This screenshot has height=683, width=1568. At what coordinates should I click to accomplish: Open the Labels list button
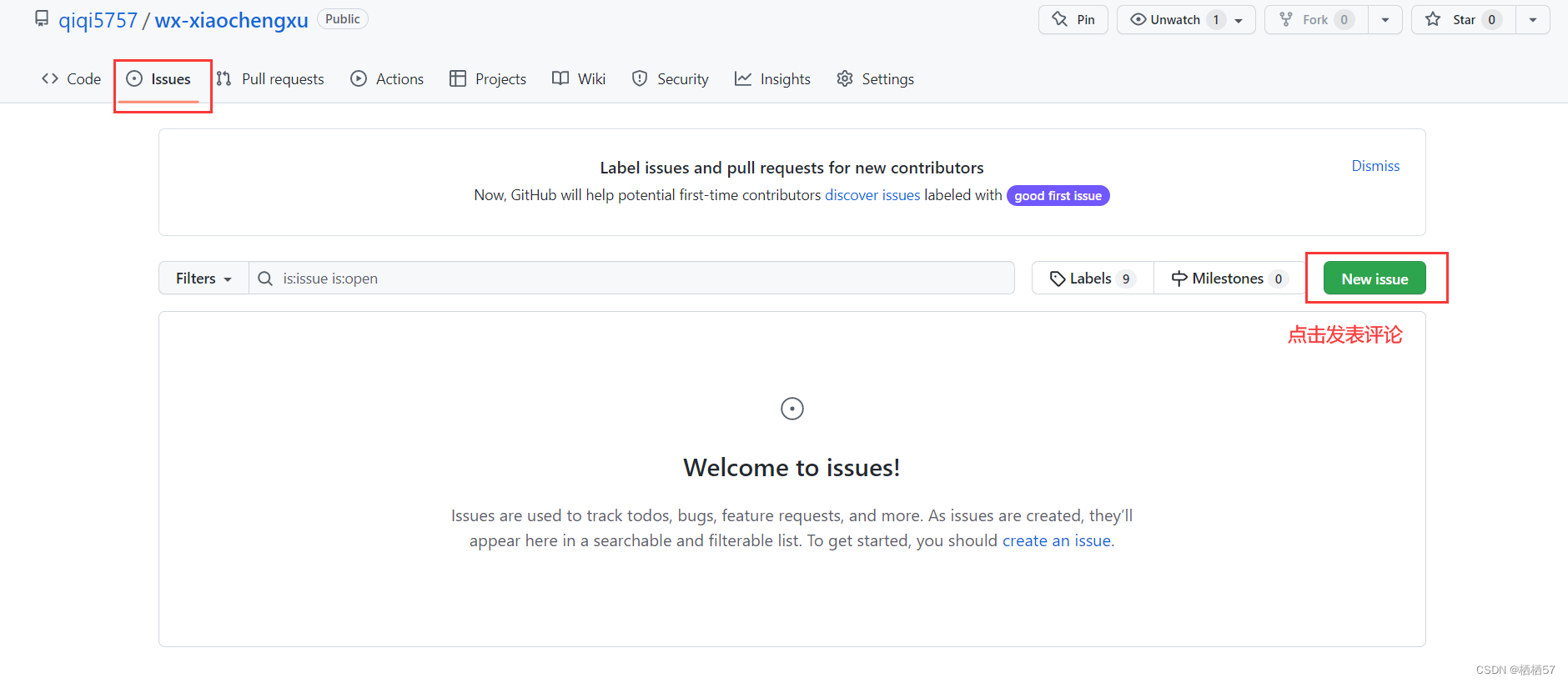coord(1093,278)
